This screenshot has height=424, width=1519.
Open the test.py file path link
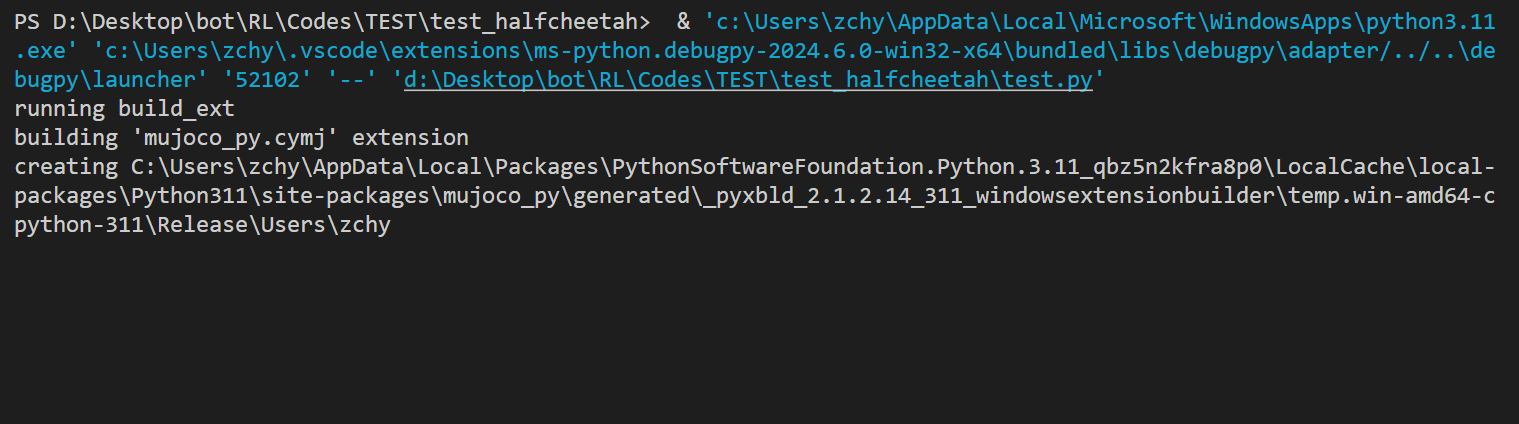[748, 80]
